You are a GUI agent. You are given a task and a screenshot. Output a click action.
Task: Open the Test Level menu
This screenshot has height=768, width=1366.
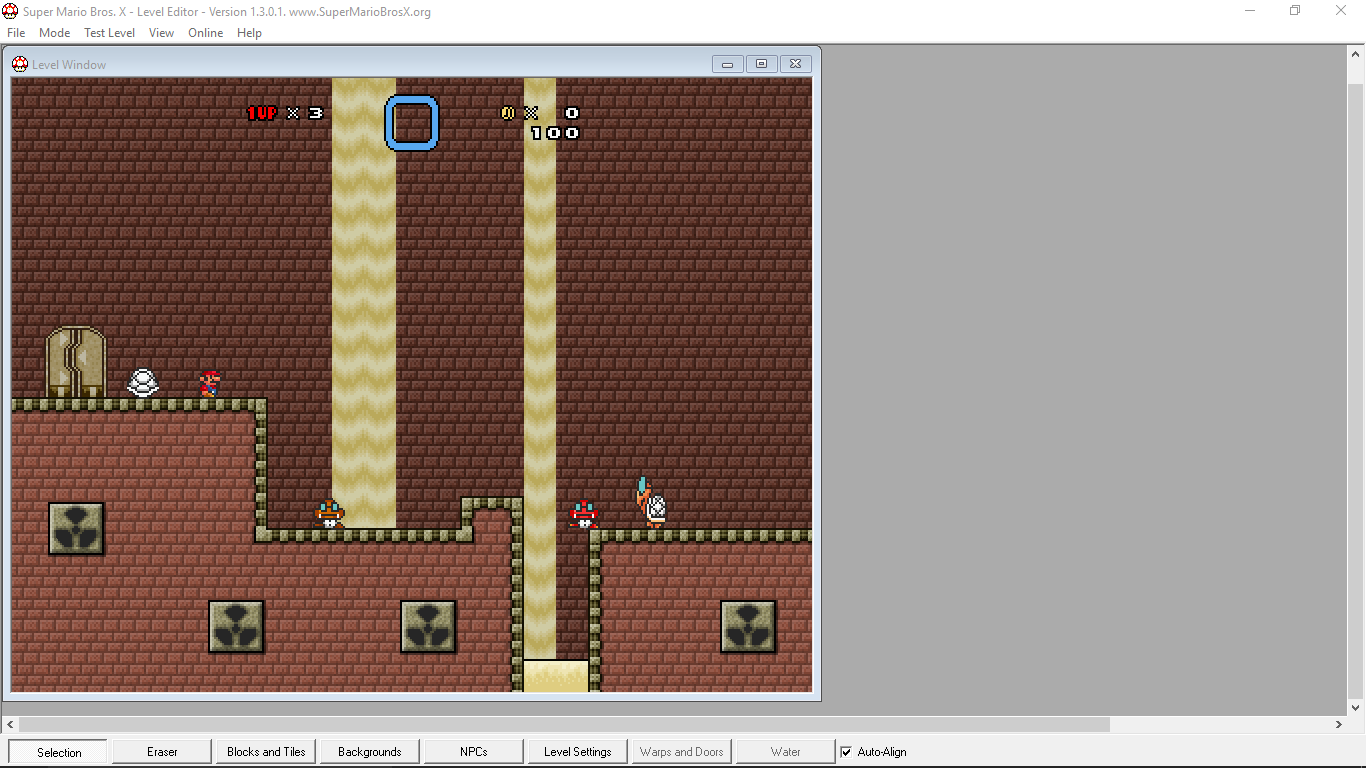[109, 33]
